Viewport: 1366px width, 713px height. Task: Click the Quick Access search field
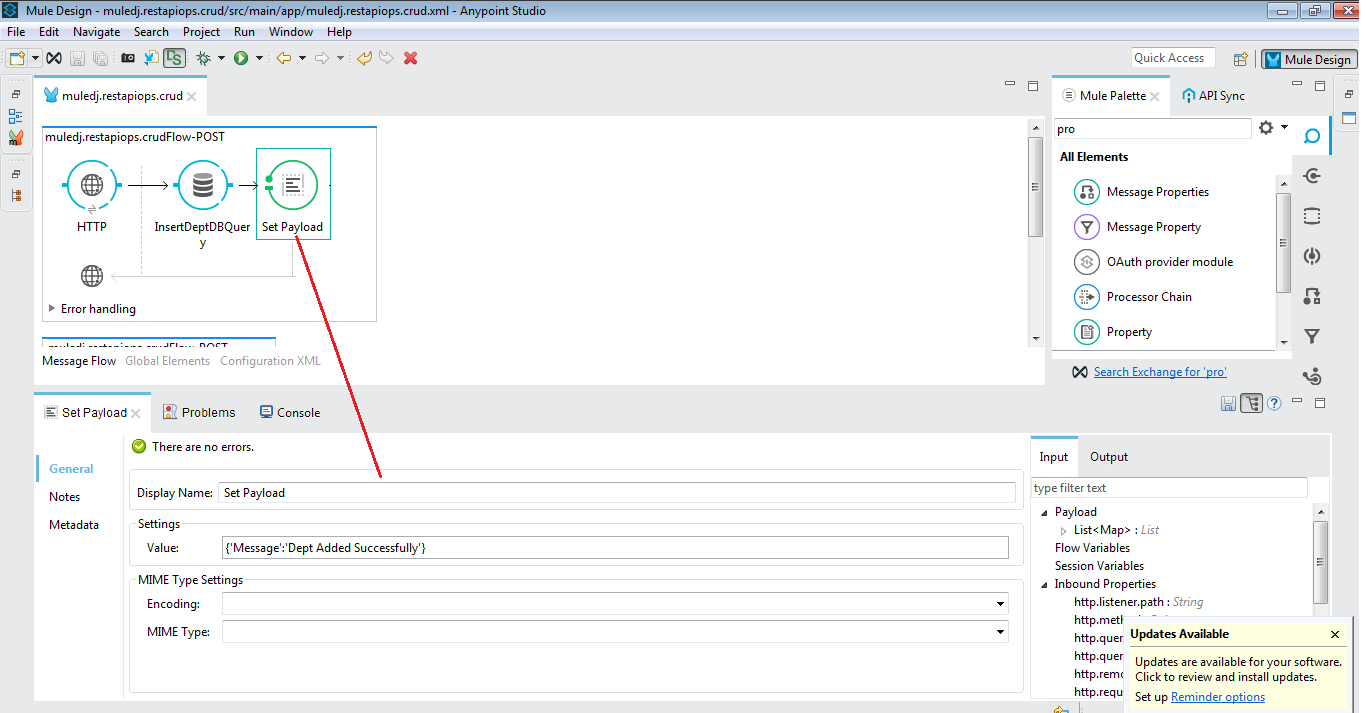pyautogui.click(x=1173, y=58)
